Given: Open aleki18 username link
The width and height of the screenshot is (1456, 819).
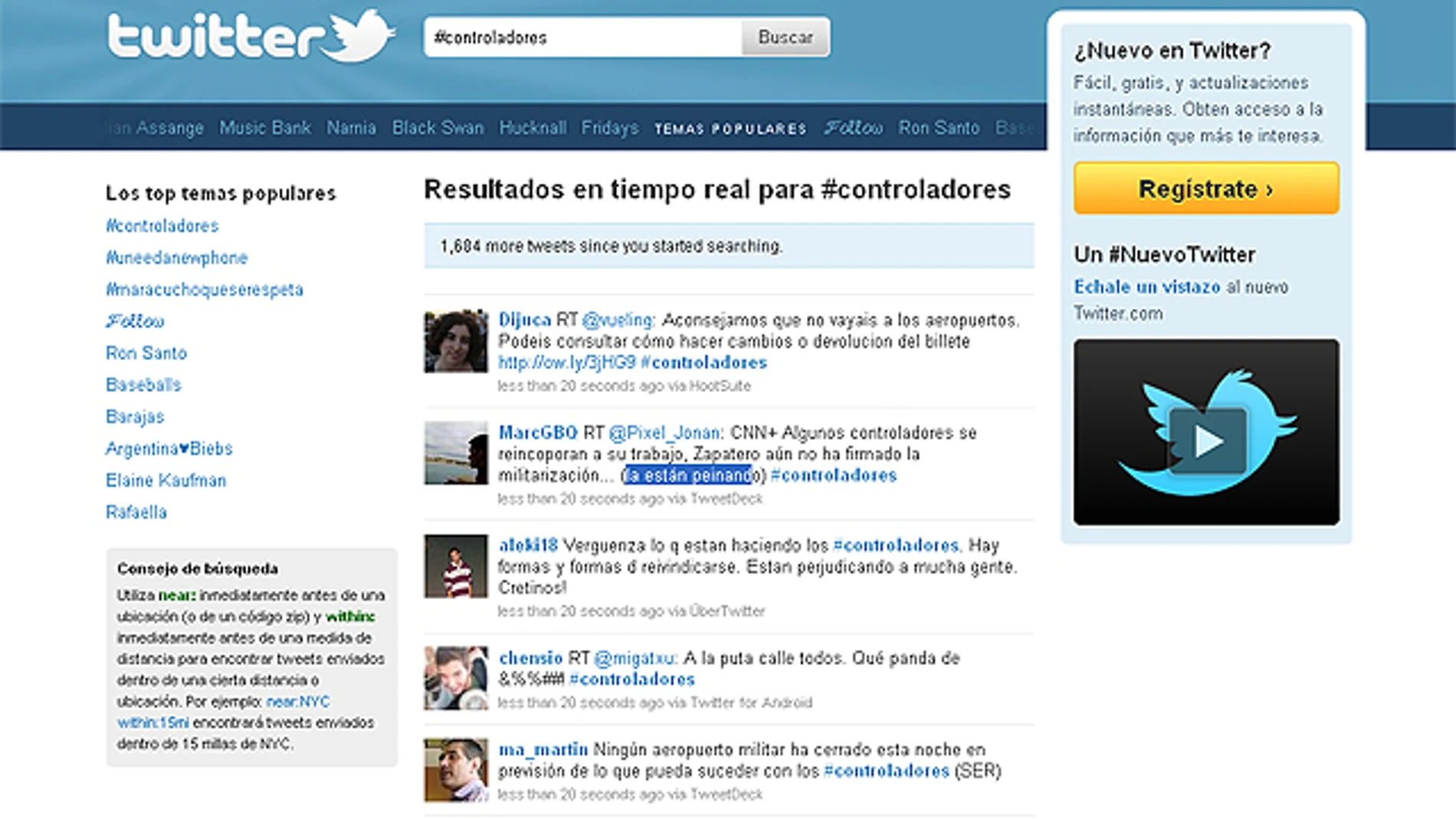Looking at the screenshot, I should (x=528, y=545).
